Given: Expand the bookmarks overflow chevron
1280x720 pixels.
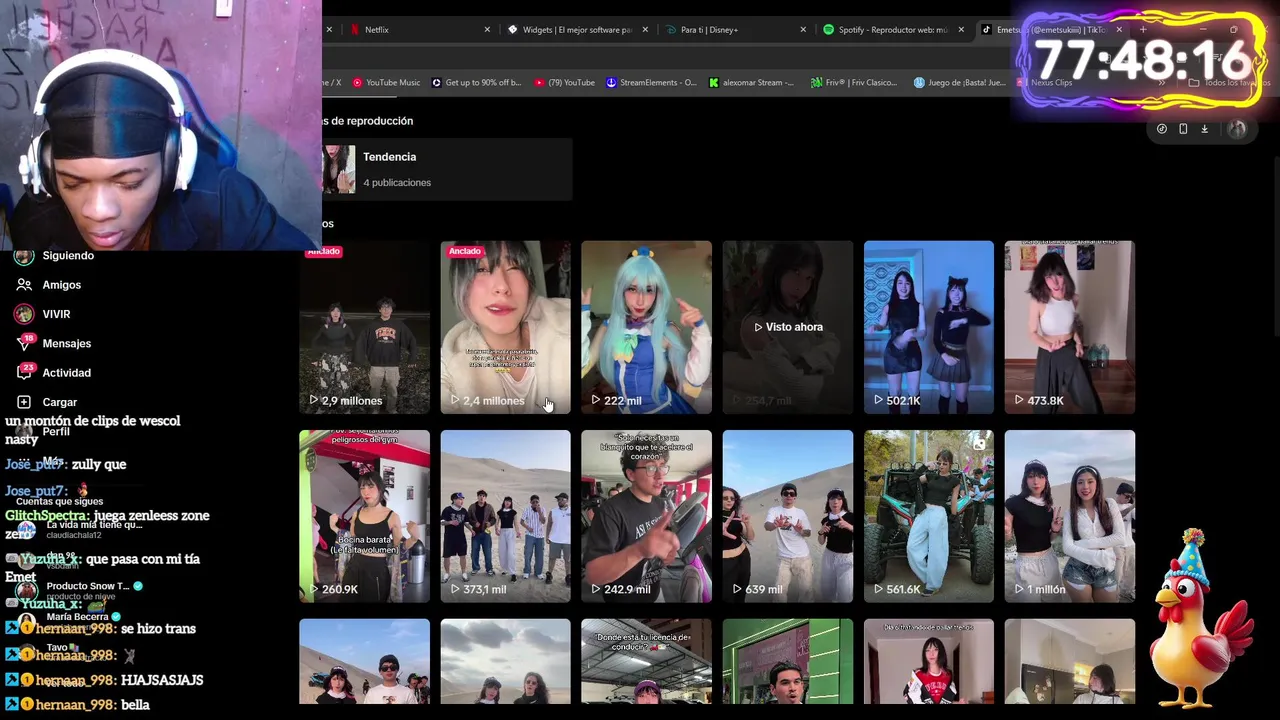Looking at the screenshot, I should [1162, 83].
